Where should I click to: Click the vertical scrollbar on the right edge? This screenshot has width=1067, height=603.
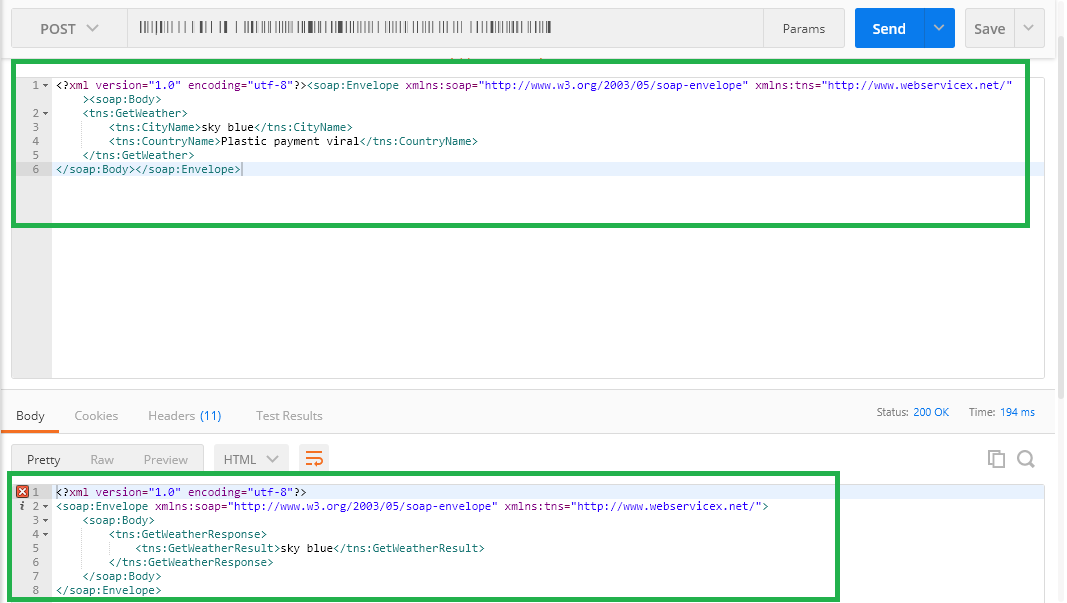(x=1061, y=218)
